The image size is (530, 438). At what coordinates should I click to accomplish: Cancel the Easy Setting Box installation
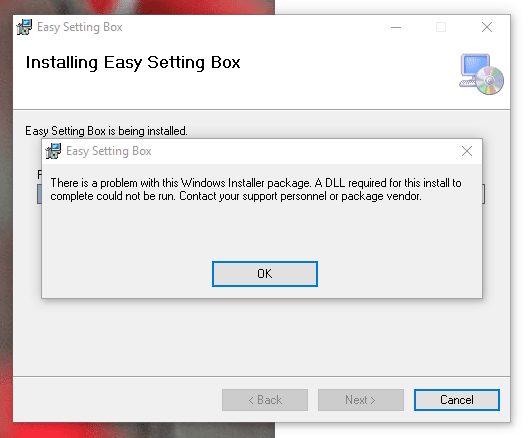pos(457,400)
